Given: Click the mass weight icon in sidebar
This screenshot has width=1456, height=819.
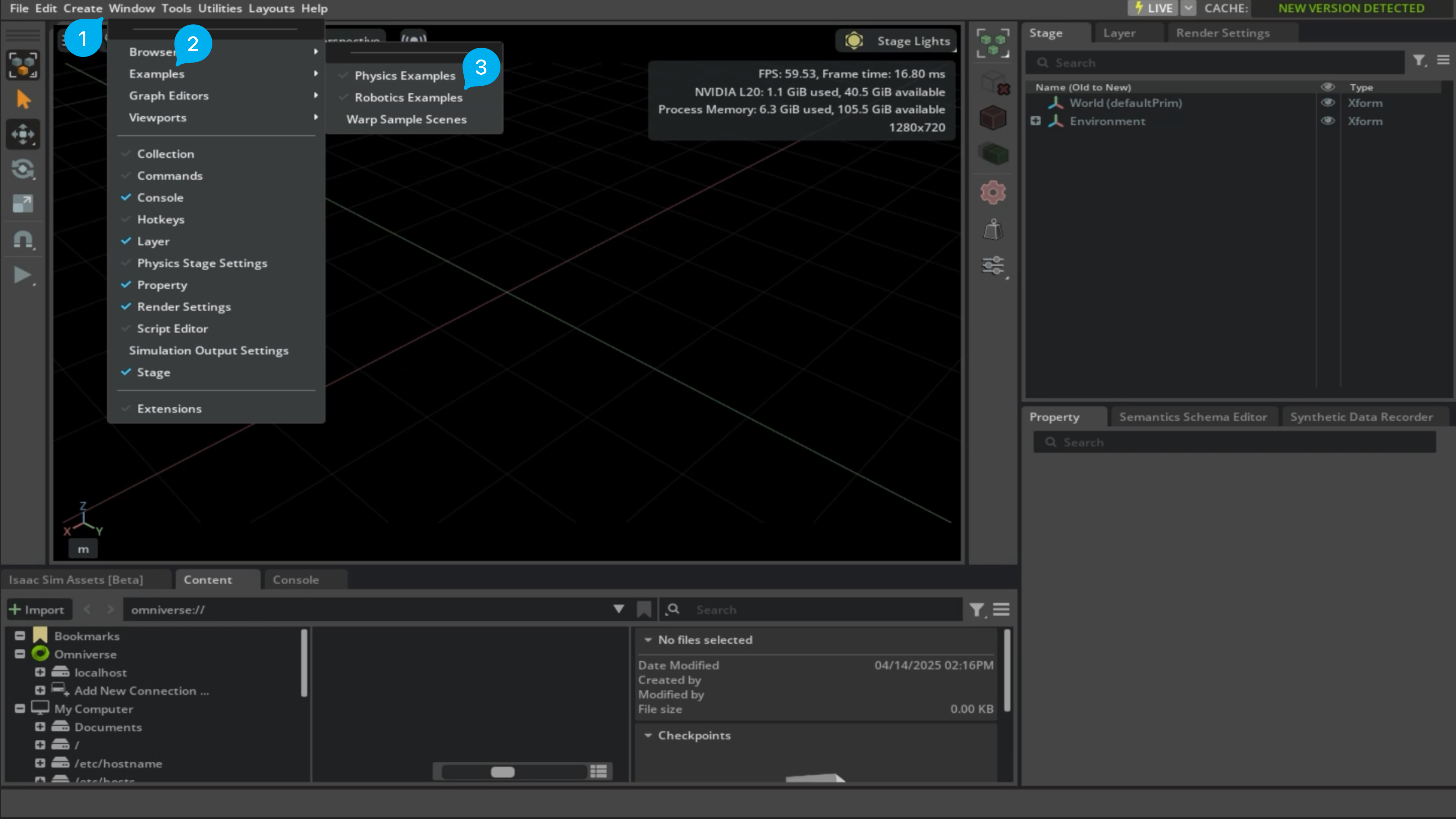Looking at the screenshot, I should point(993,230).
